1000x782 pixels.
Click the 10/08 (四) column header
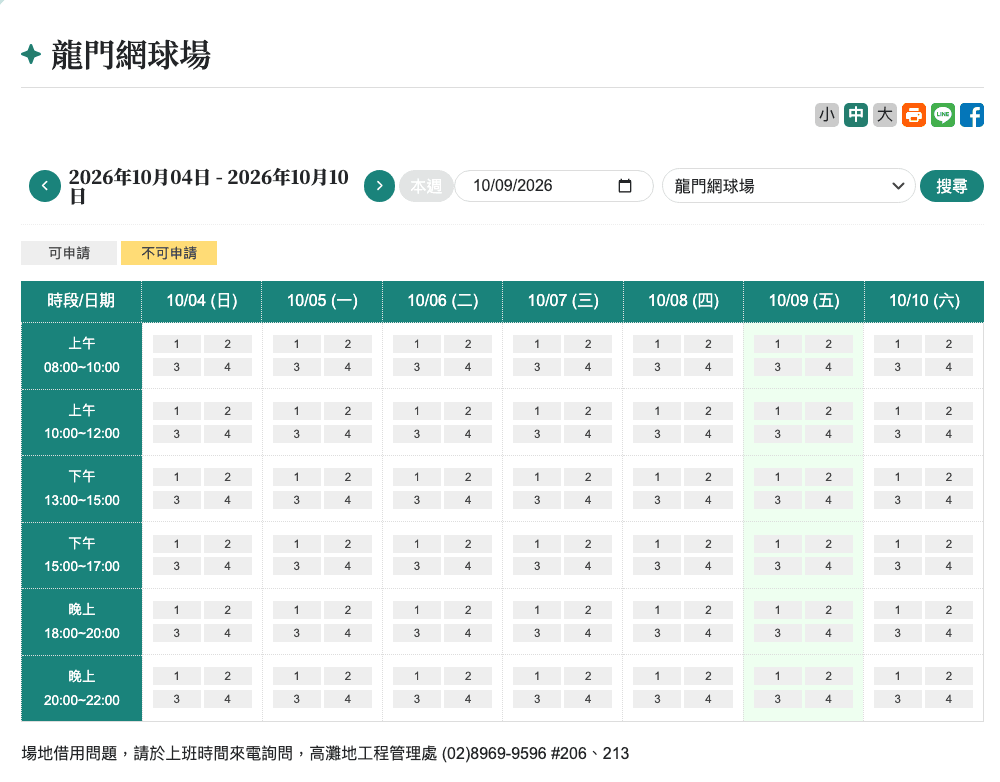[x=684, y=301]
